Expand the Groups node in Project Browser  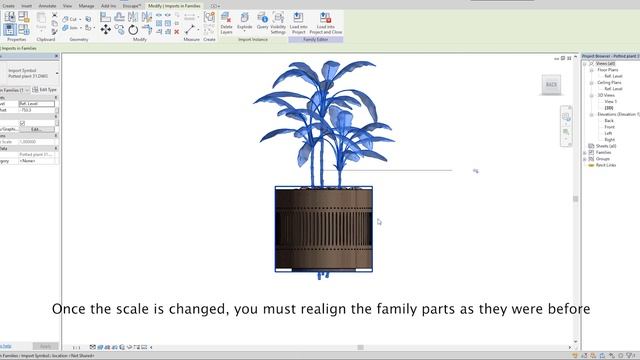584,159
